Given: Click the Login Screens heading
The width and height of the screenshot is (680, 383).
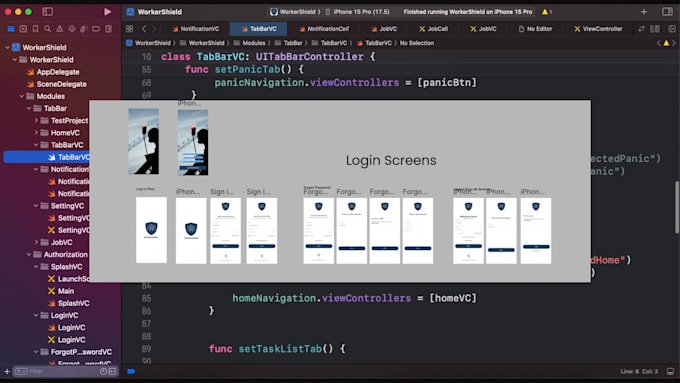Looking at the screenshot, I should coord(391,160).
